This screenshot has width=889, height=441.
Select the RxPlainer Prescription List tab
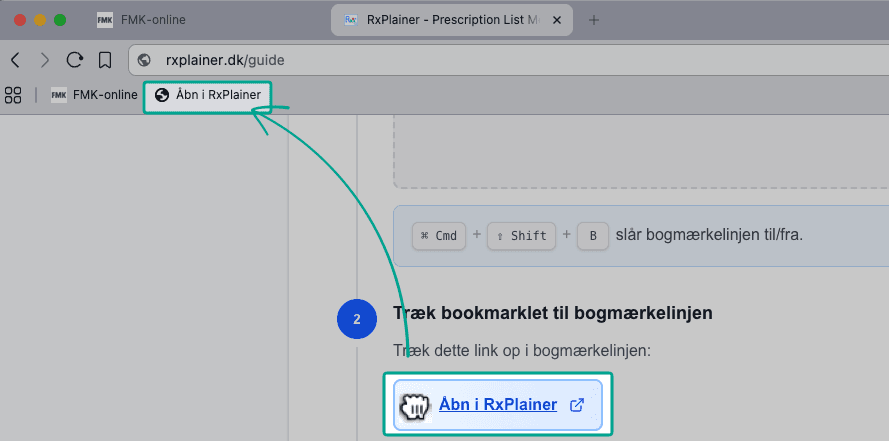[x=452, y=20]
